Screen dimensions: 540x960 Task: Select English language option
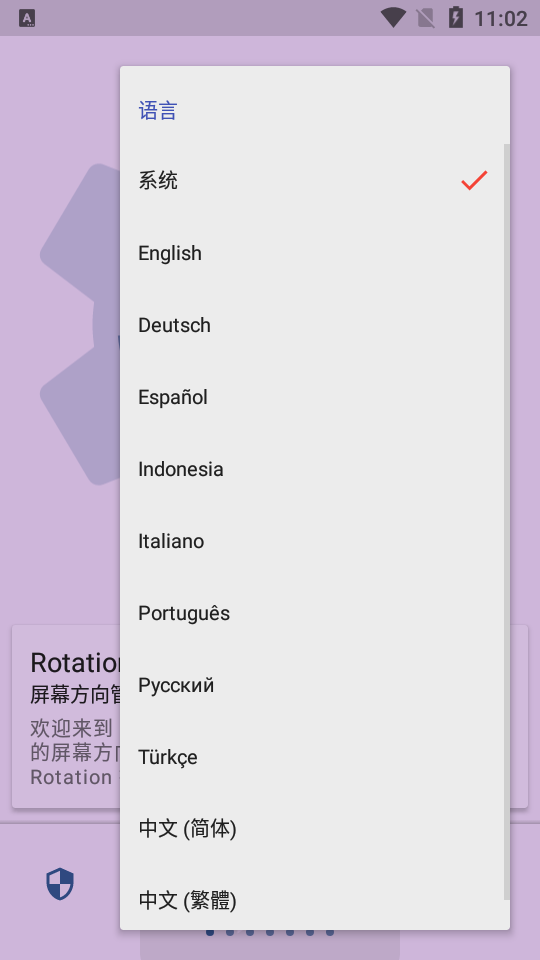(315, 253)
